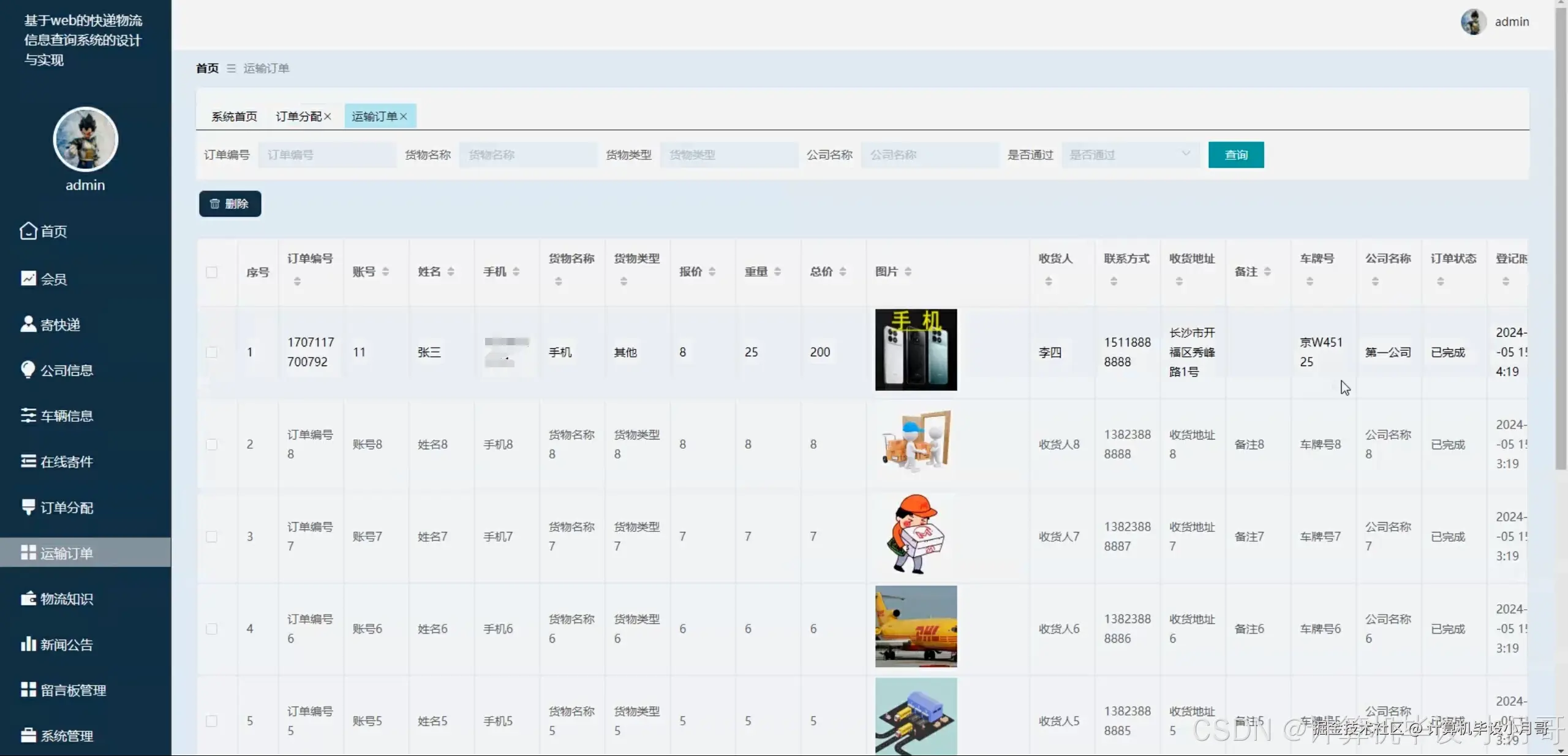
Task: Click the 首页 home icon in sidebar
Action: pyautogui.click(x=28, y=231)
